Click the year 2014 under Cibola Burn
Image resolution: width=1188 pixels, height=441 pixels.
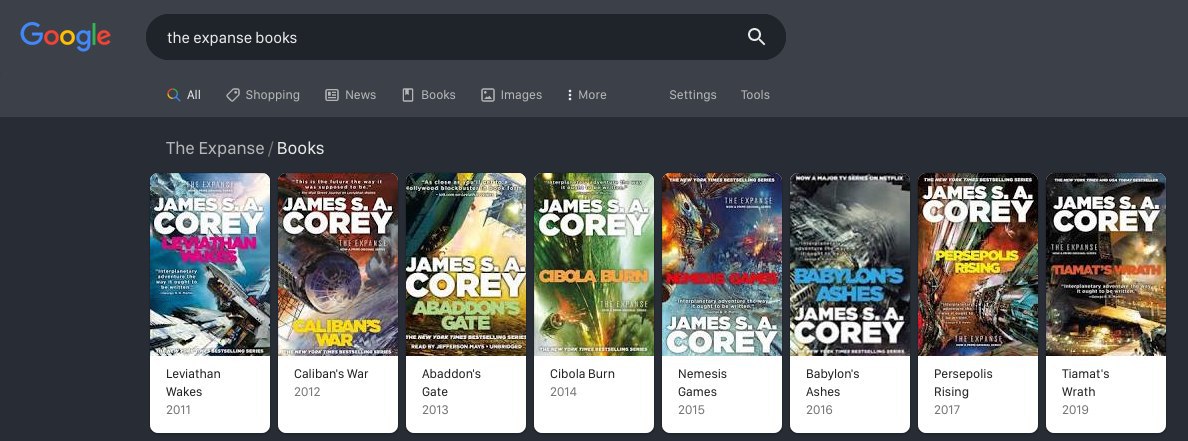pos(564,392)
